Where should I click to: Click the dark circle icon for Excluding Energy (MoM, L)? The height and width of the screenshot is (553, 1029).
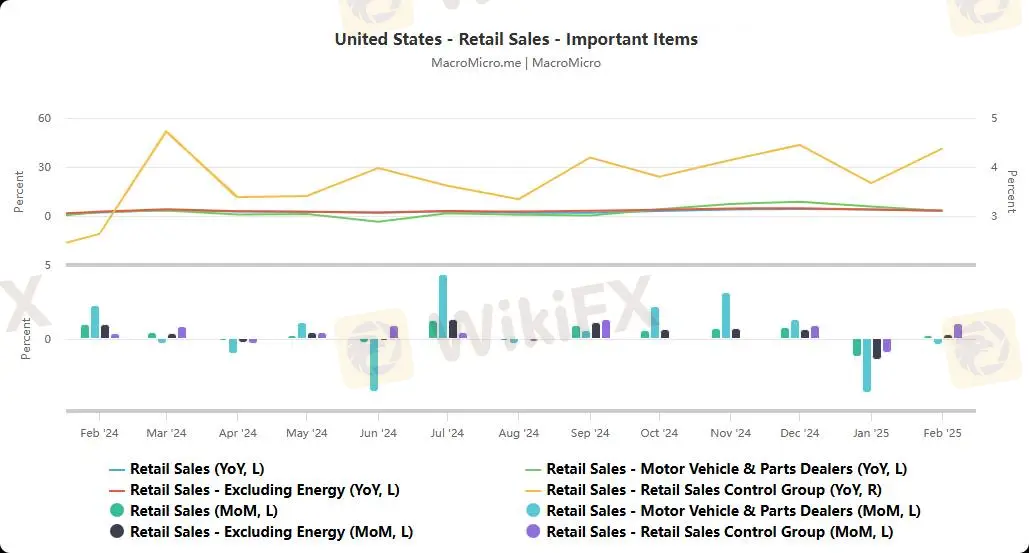click(117, 532)
